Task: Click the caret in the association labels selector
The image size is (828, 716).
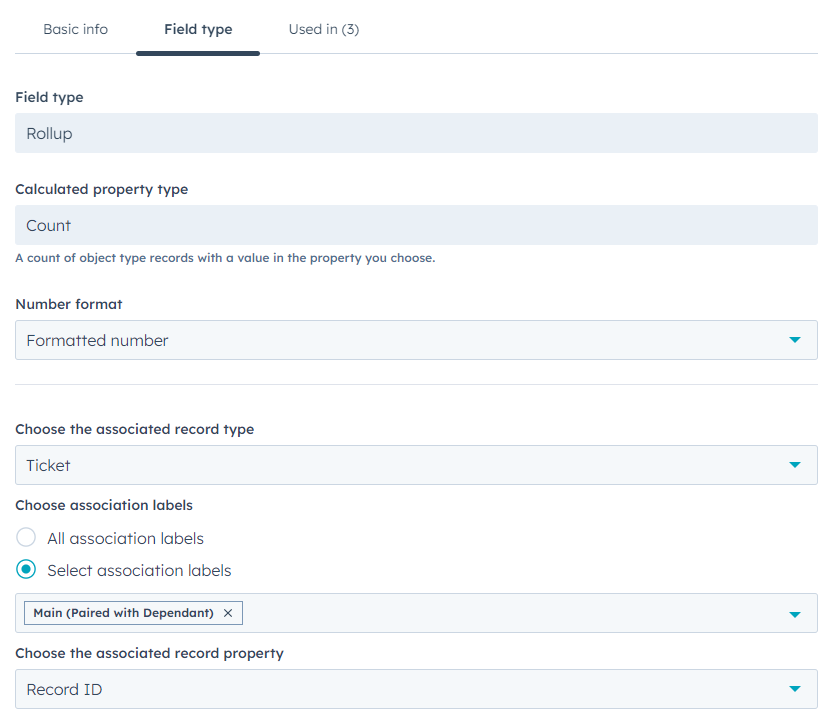Action: pyautogui.click(x=795, y=614)
